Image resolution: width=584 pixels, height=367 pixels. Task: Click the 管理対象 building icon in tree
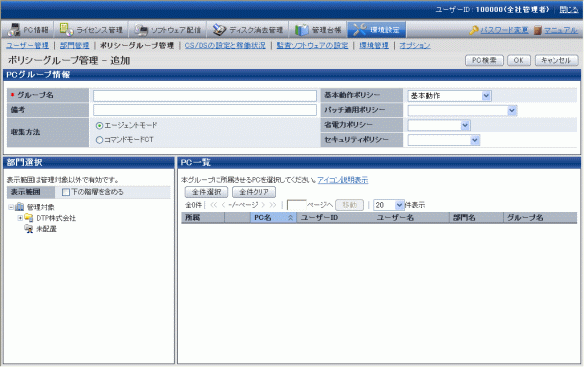click(20, 207)
